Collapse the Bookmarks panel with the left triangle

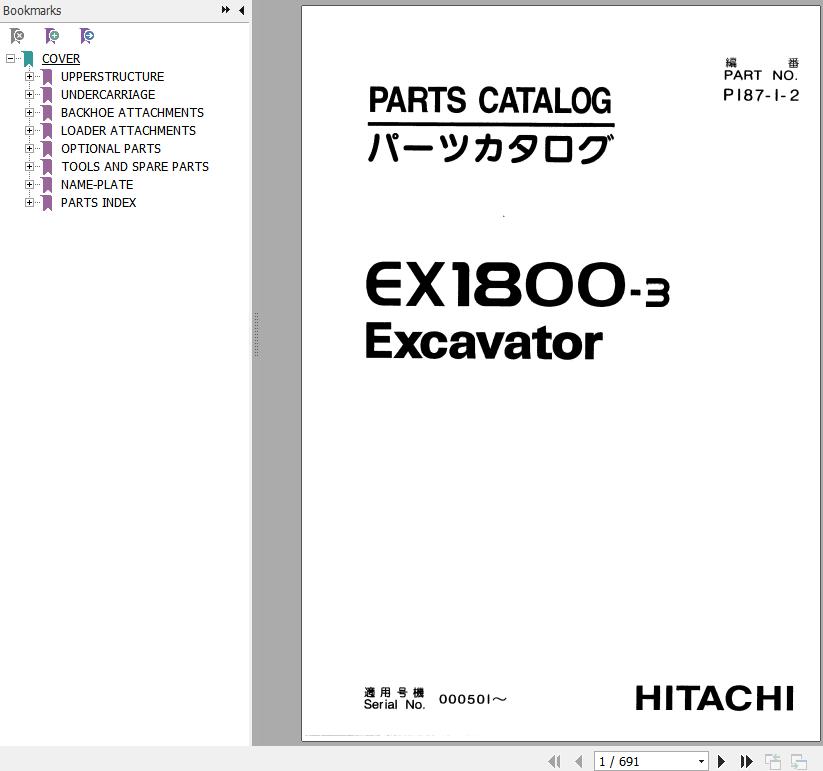241,10
